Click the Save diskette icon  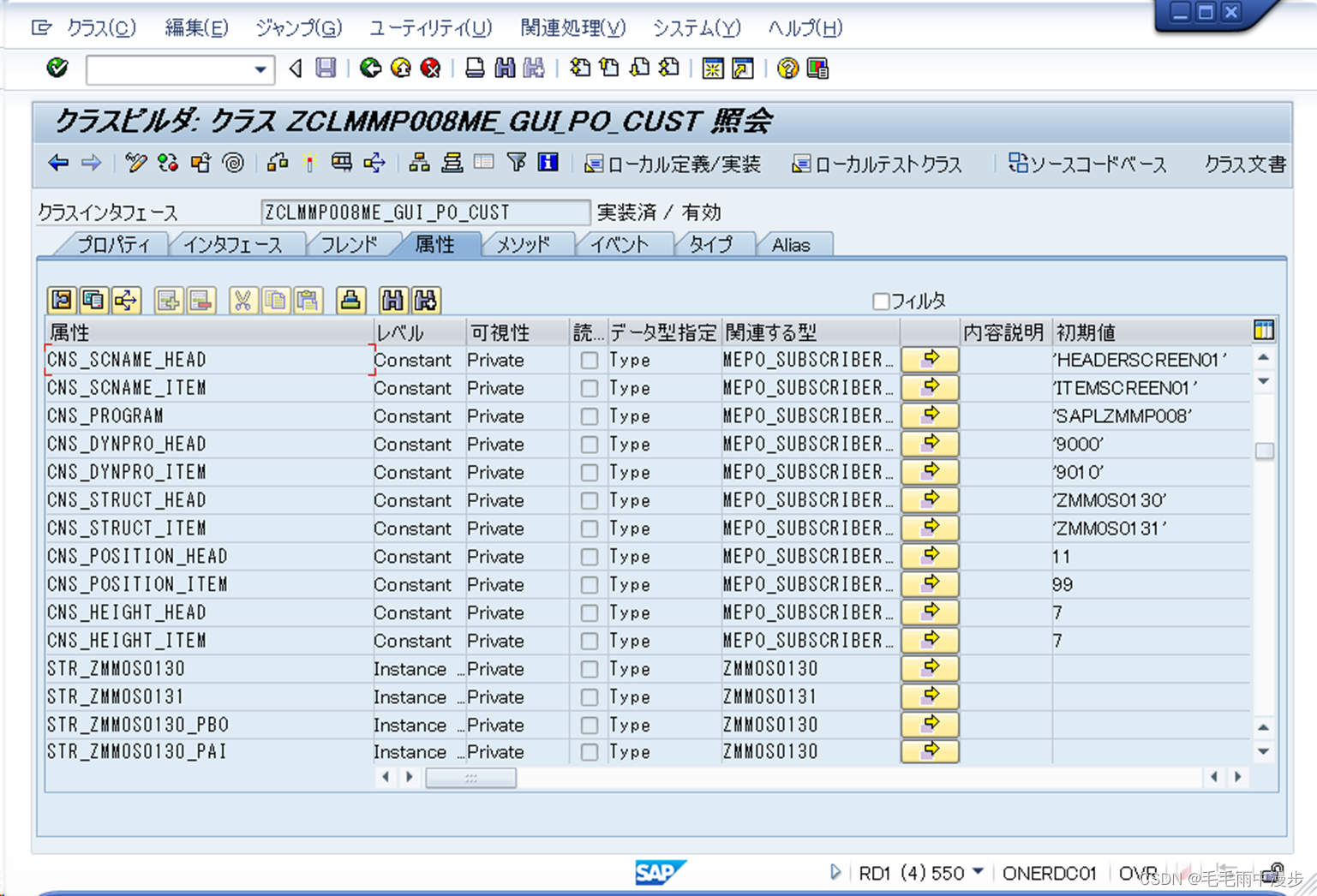tap(326, 68)
